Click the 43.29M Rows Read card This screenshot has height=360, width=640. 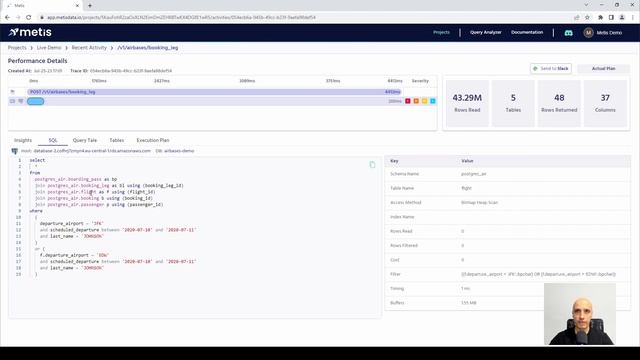click(467, 103)
